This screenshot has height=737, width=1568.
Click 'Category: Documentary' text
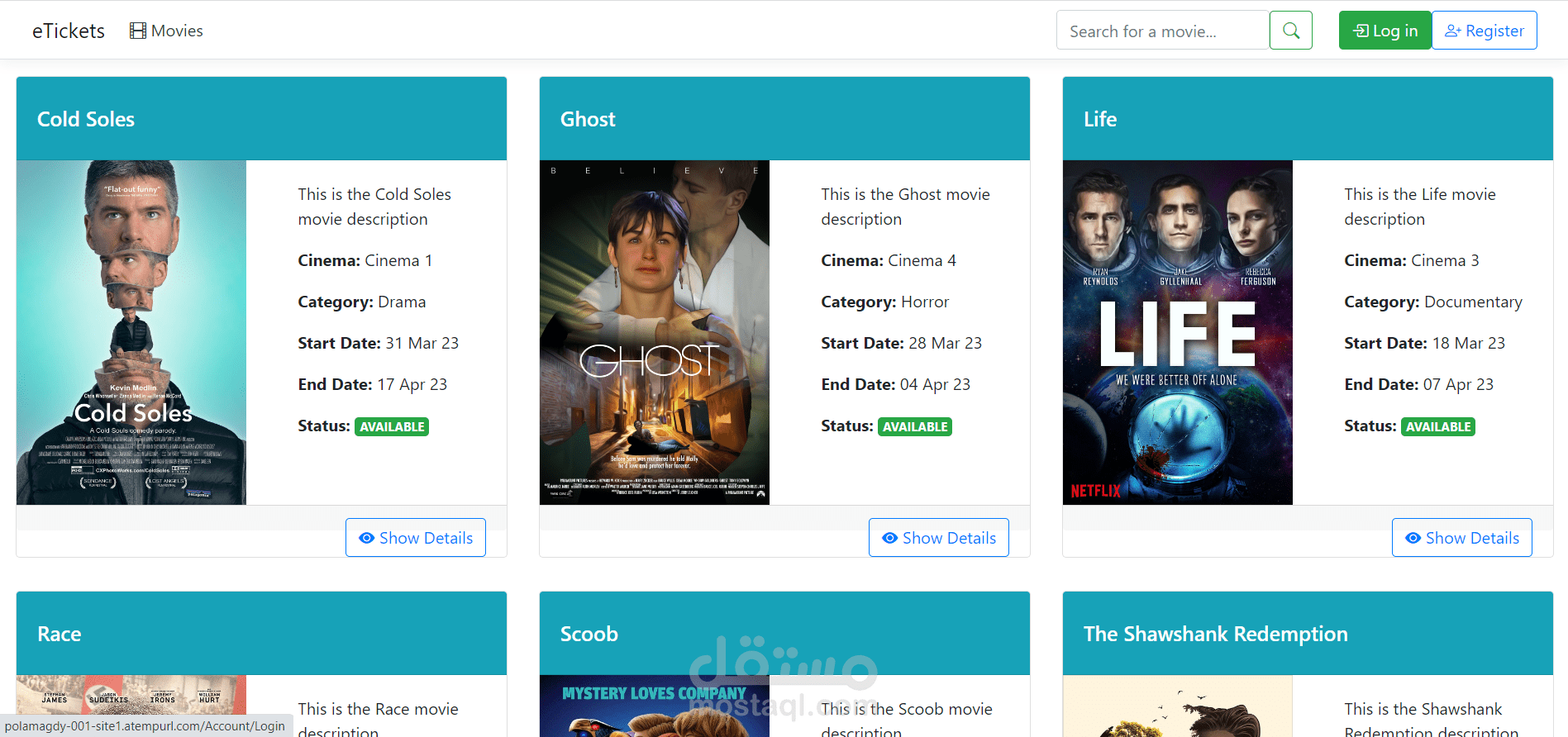pos(1433,302)
